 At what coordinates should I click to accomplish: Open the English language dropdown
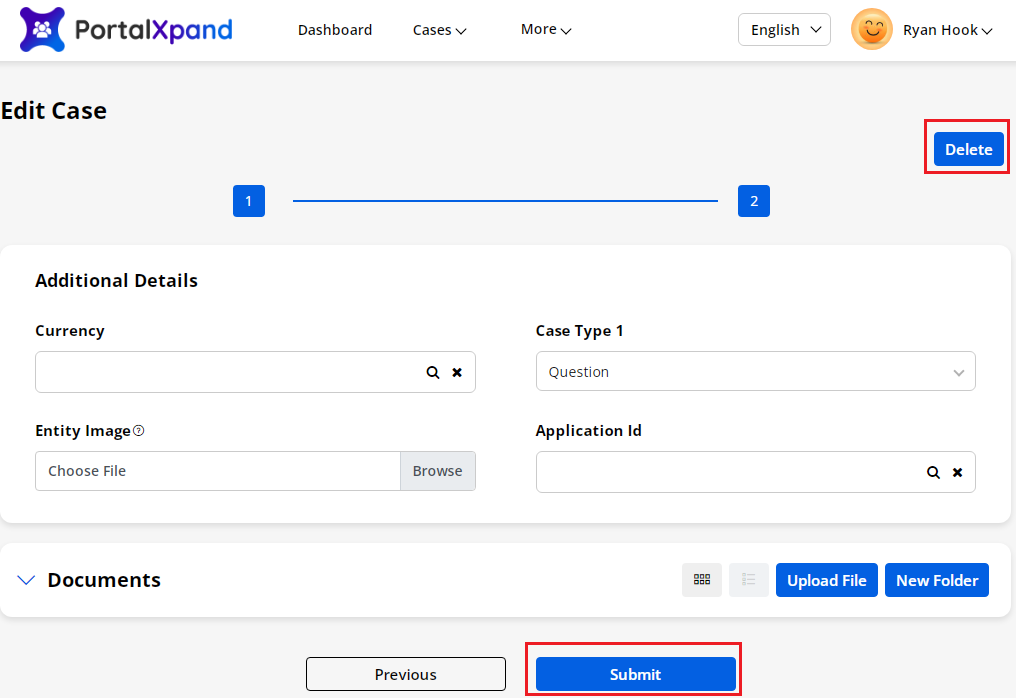[x=784, y=30]
